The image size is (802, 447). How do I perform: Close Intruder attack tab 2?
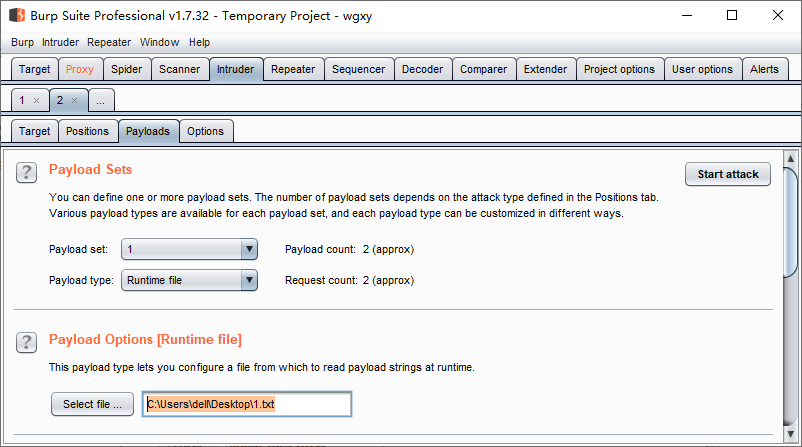coord(75,101)
